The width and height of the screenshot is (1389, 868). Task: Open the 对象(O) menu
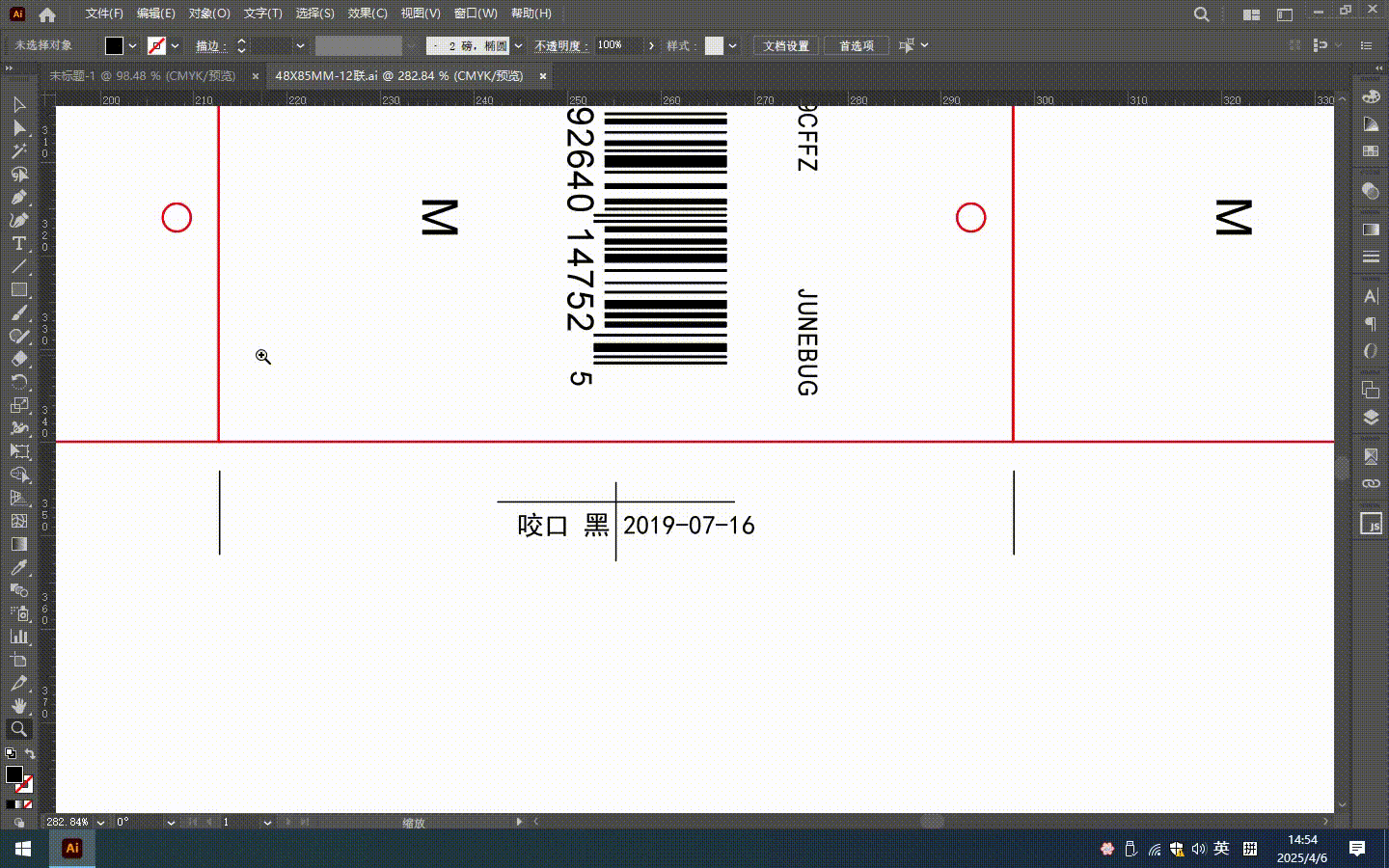click(x=209, y=14)
